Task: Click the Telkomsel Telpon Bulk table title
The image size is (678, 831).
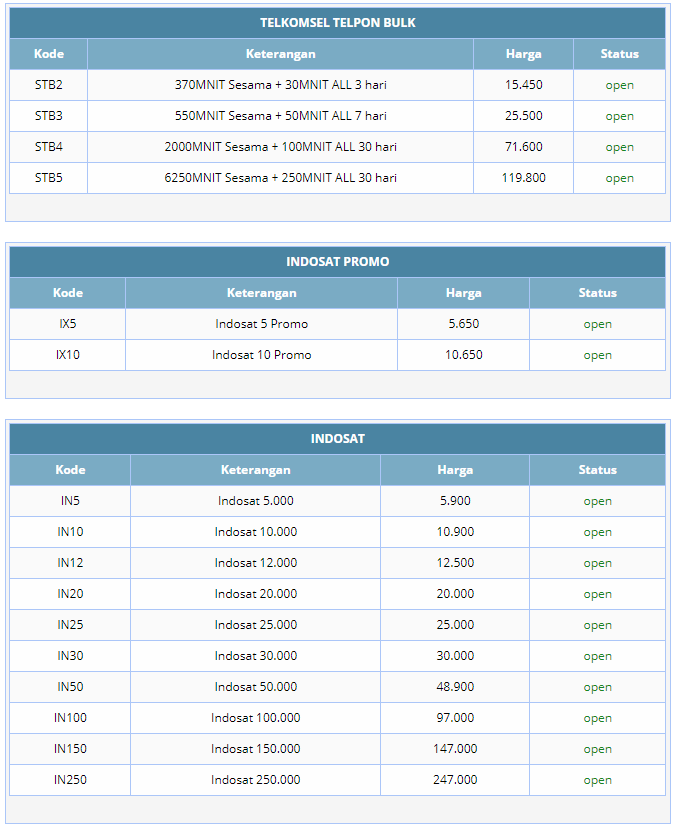Action: pos(337,22)
